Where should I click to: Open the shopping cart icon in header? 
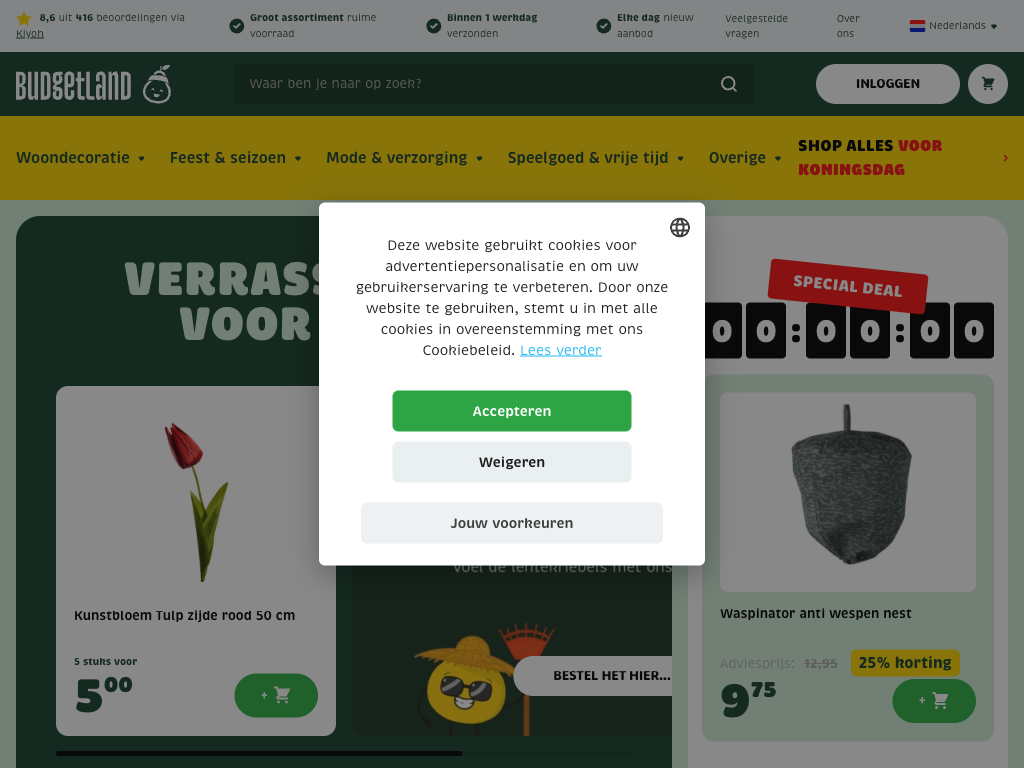(987, 84)
